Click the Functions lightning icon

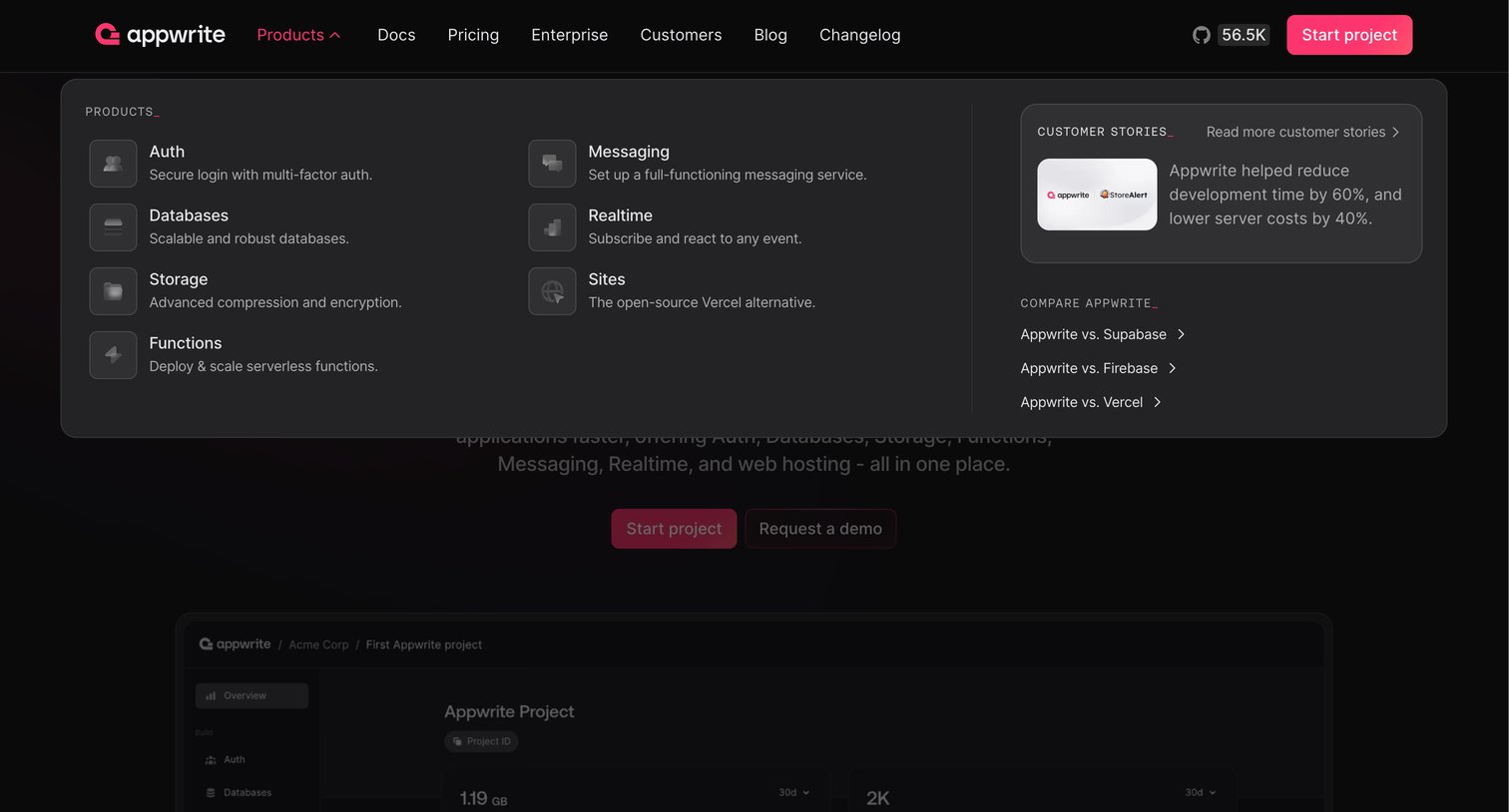pyautogui.click(x=113, y=355)
